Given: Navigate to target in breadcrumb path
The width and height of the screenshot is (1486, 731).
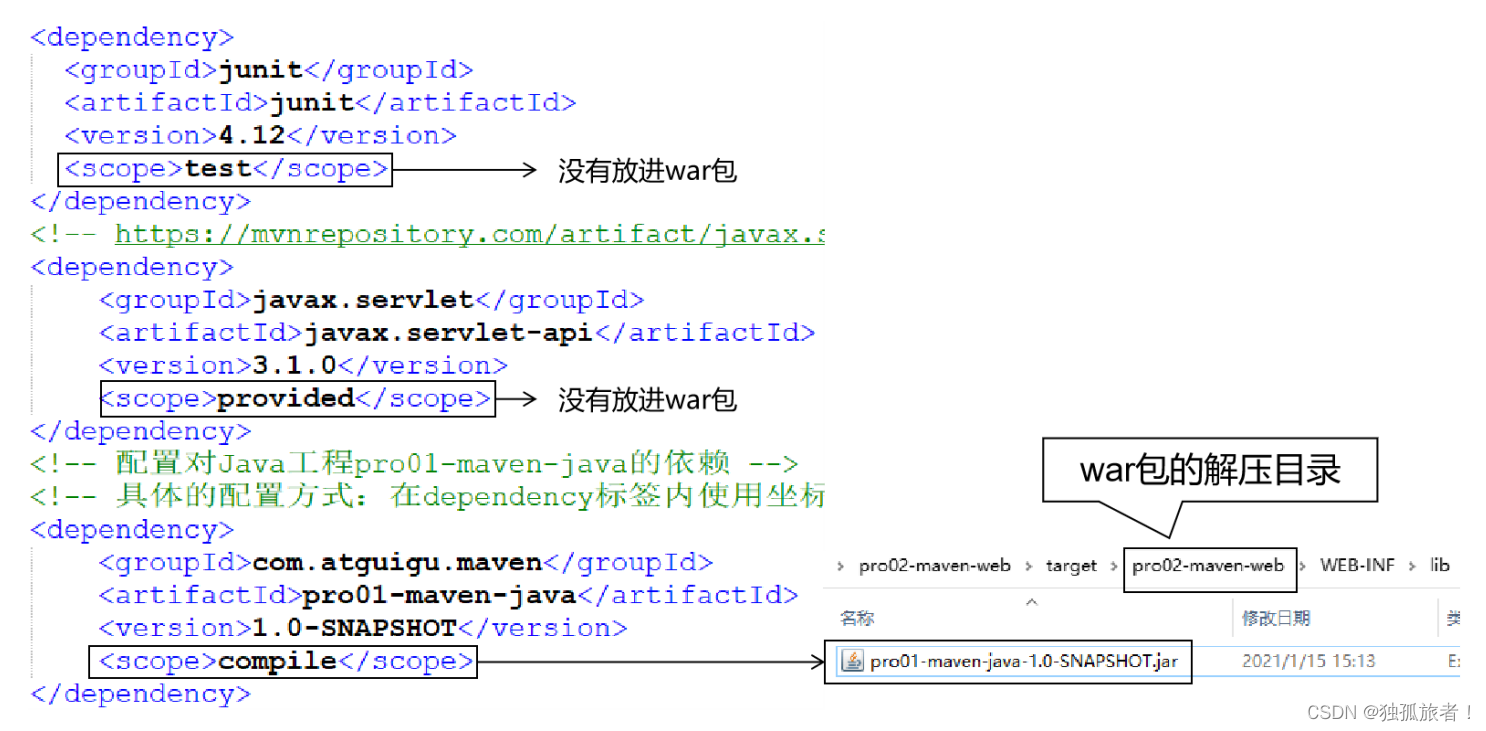Looking at the screenshot, I should [1071, 566].
